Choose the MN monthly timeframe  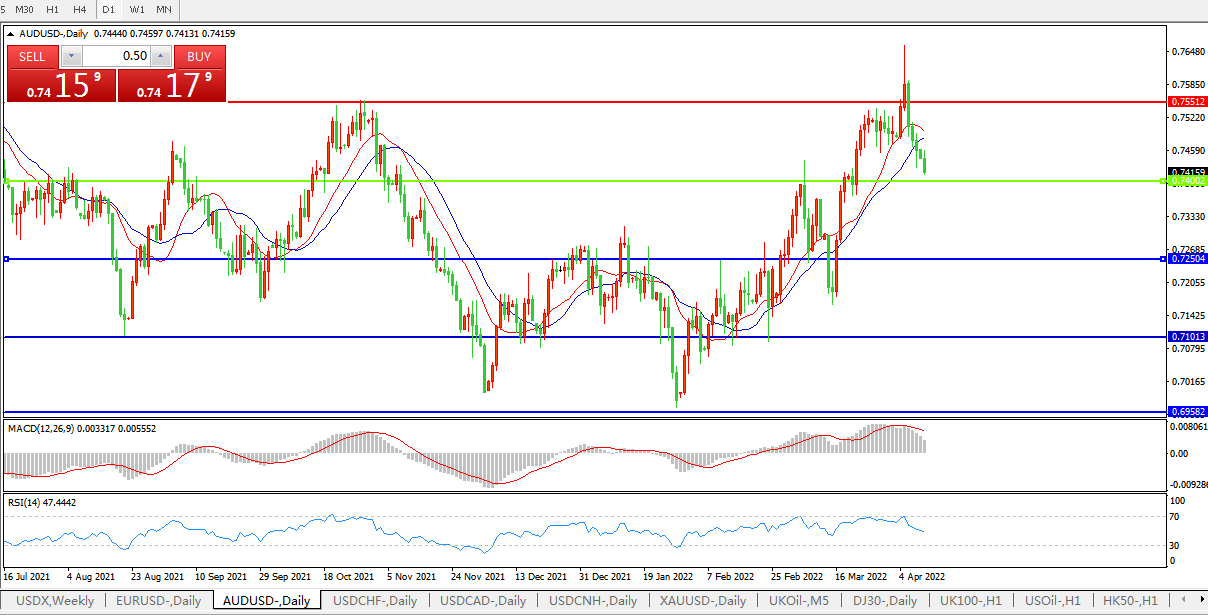(164, 9)
